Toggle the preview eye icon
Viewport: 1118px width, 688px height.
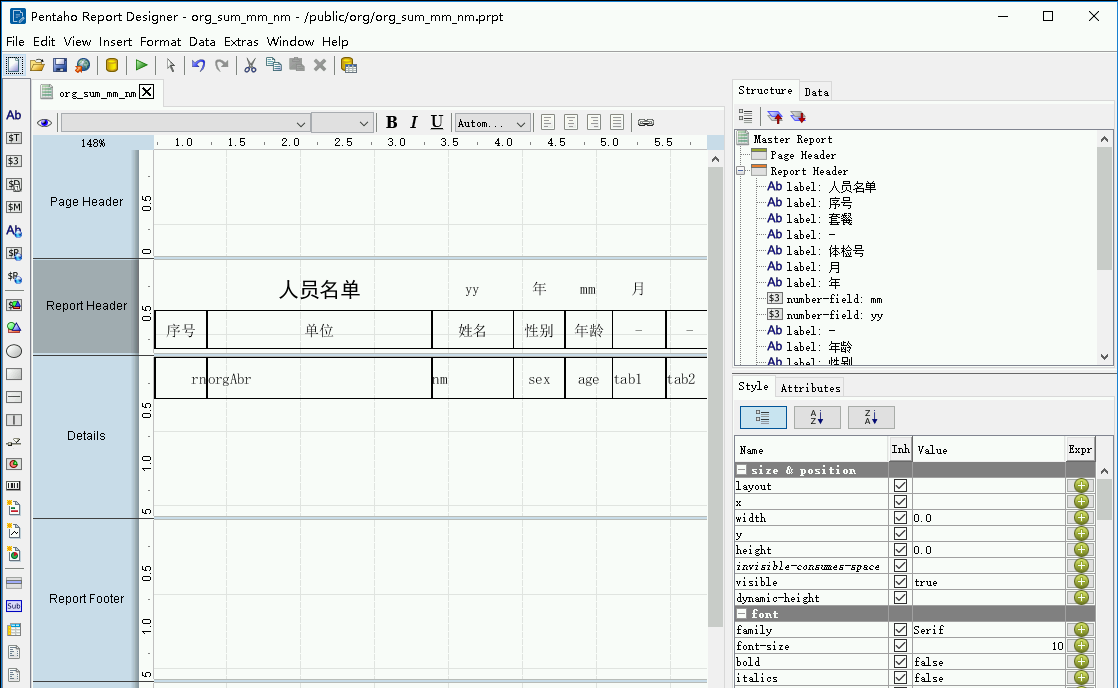click(44, 123)
